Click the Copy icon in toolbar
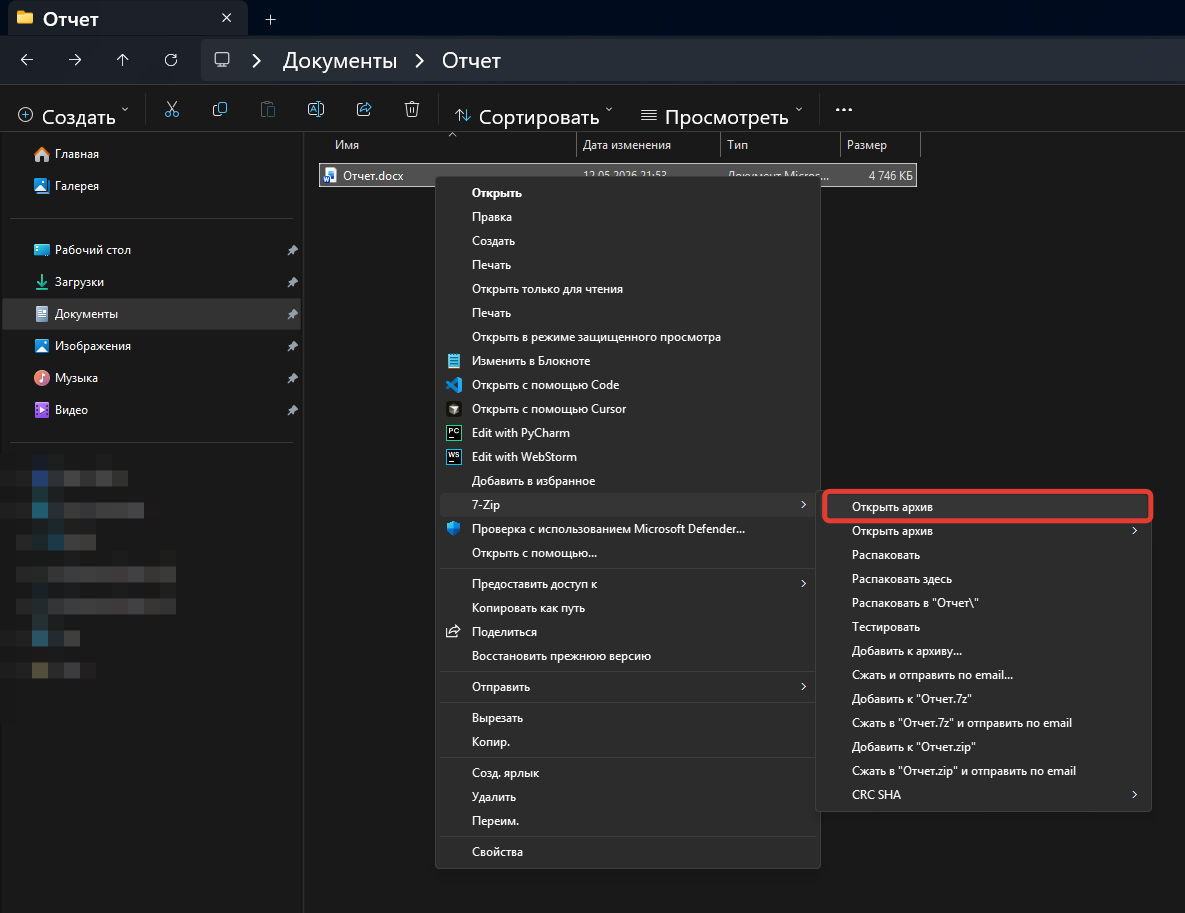Screen dimensions: 1185x913 click(x=220, y=110)
